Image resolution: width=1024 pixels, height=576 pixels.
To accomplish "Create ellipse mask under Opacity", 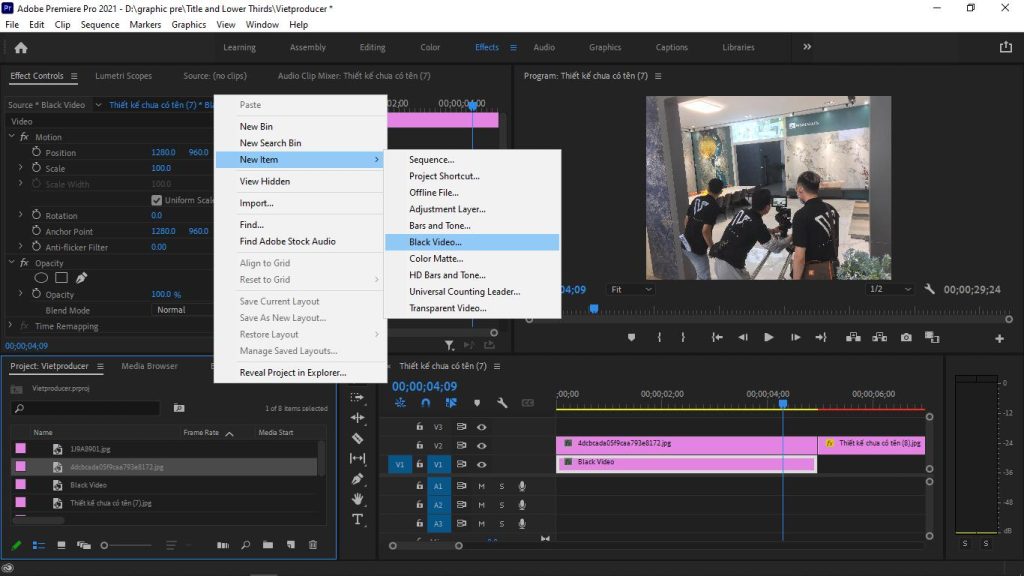I will 42,278.
